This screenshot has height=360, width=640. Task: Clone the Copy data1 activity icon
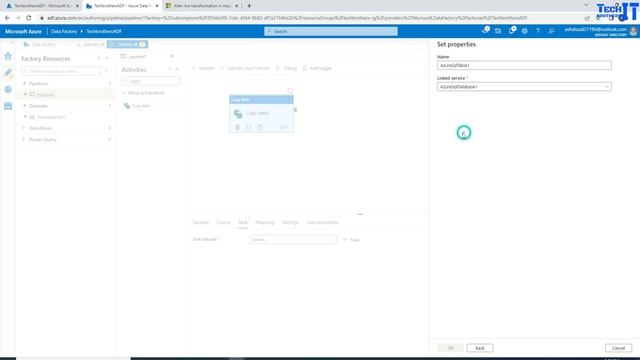tap(260, 127)
